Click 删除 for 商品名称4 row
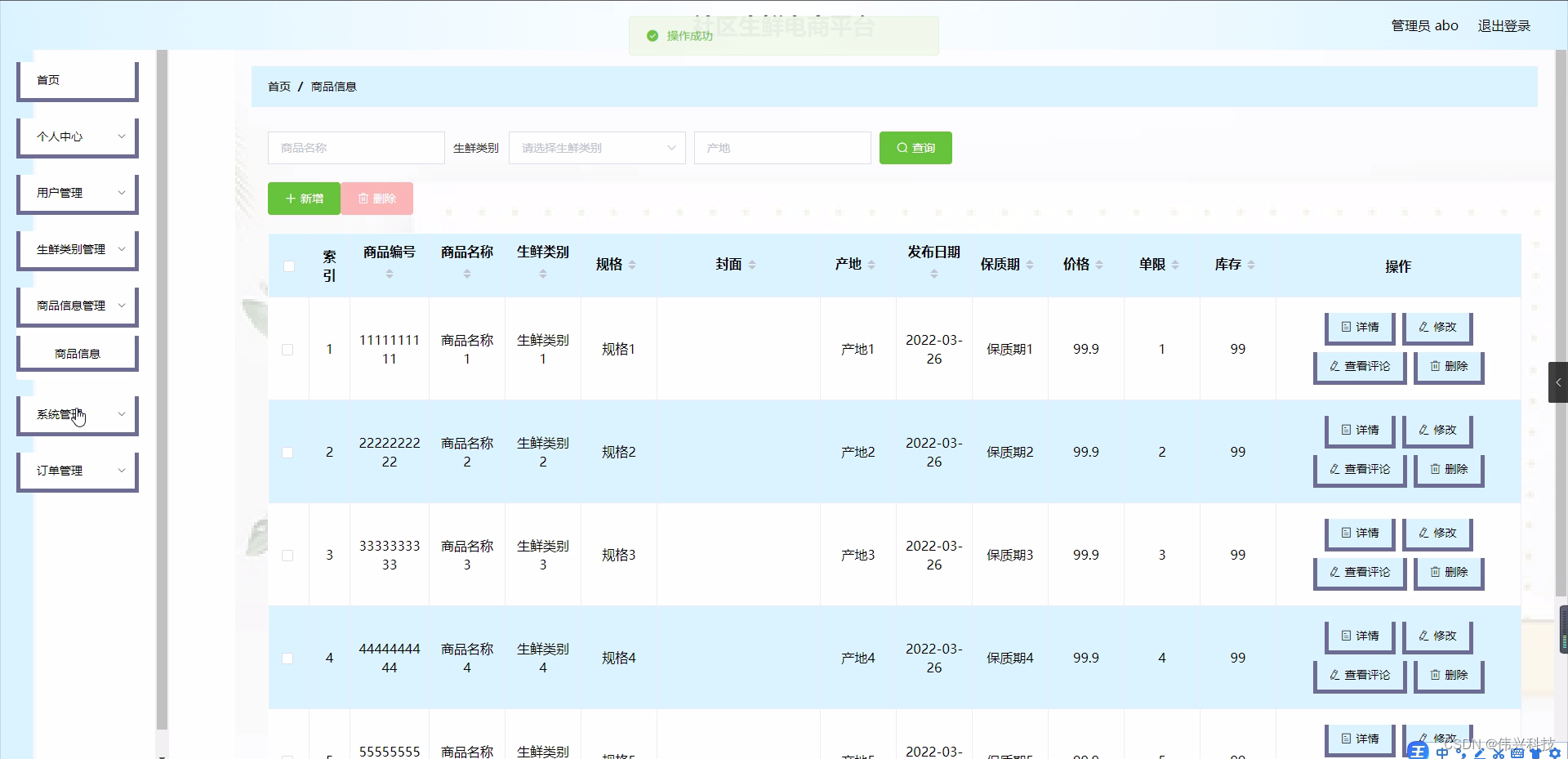 click(1449, 676)
